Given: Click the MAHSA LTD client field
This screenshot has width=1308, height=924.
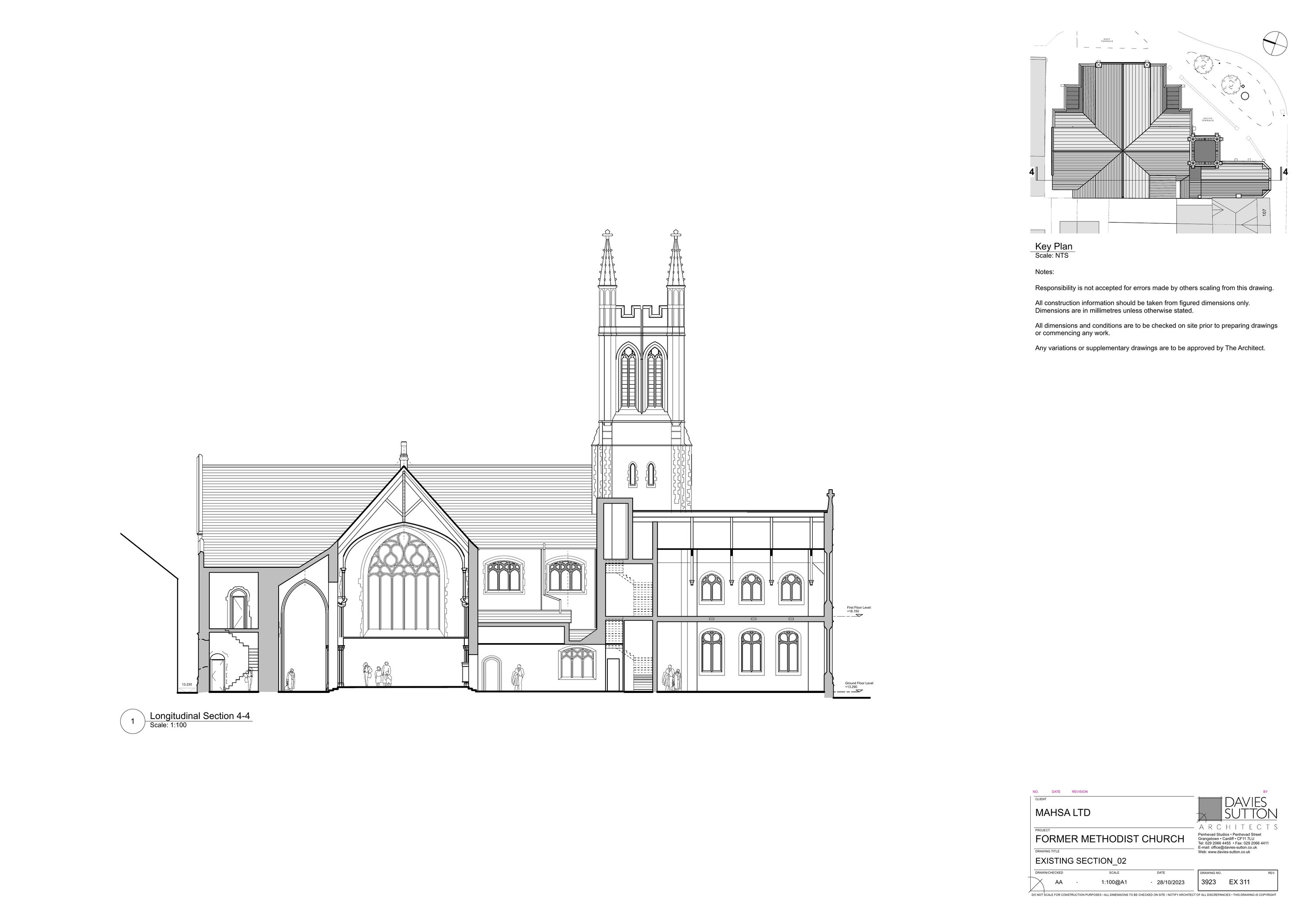Looking at the screenshot, I should coord(1063,812).
